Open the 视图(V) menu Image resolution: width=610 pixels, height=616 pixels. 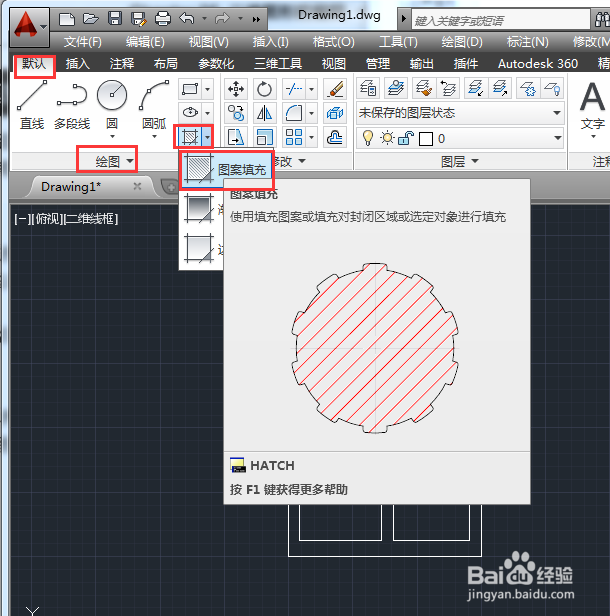(208, 42)
